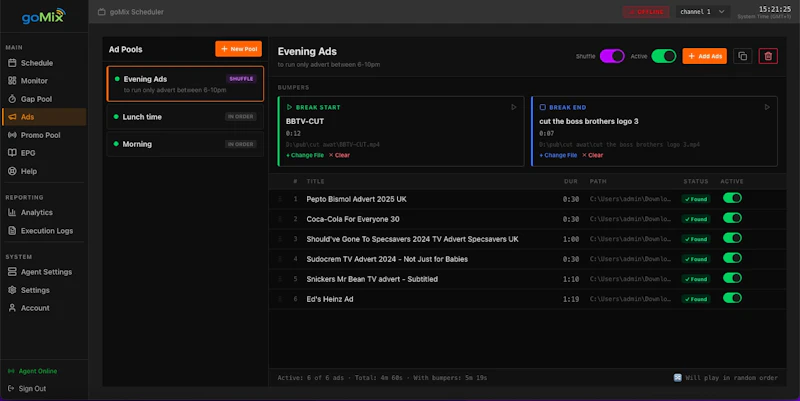Click drag handle of Sudocrem row
800x401 pixels.
coord(280,259)
